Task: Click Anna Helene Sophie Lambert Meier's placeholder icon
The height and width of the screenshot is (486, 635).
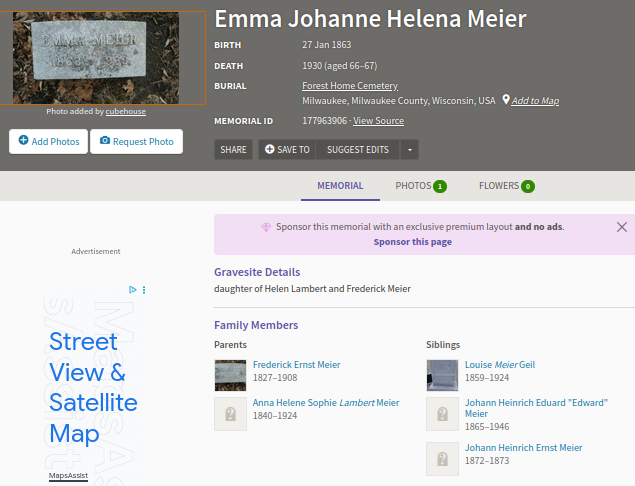Action: pos(230,414)
